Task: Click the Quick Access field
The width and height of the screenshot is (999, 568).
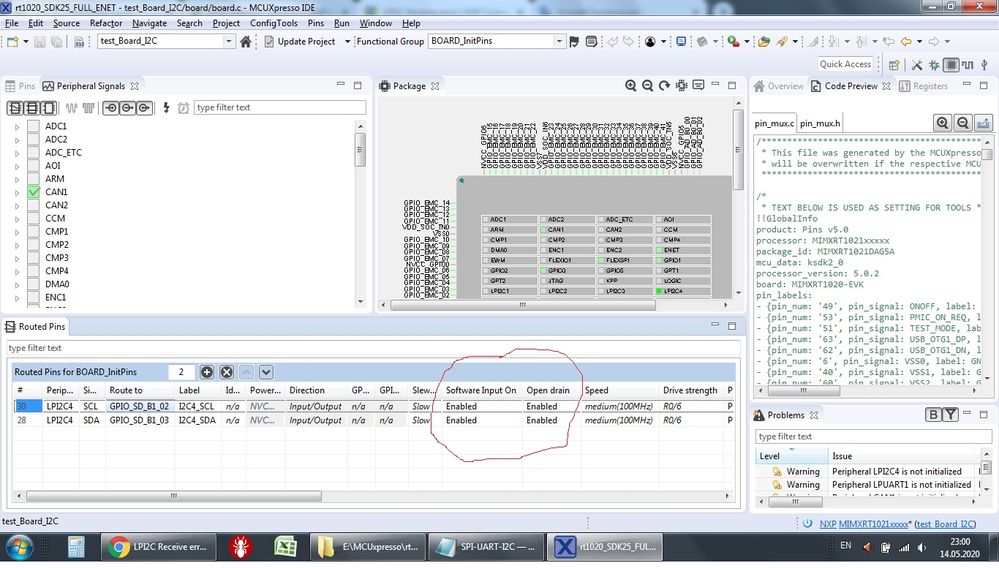Action: click(x=845, y=64)
